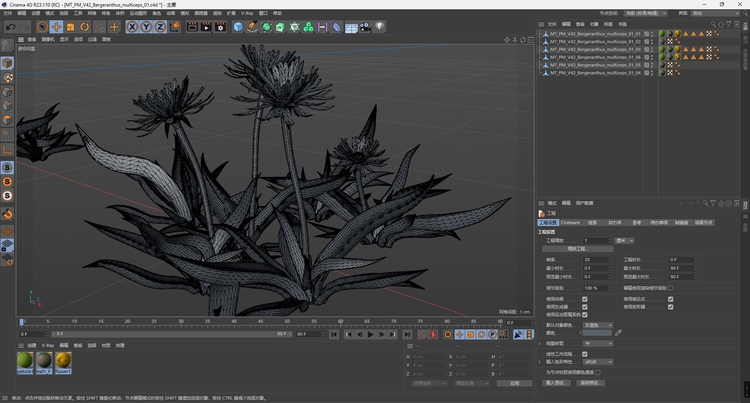
Task: Click the project color swatch
Action: (x=597, y=333)
